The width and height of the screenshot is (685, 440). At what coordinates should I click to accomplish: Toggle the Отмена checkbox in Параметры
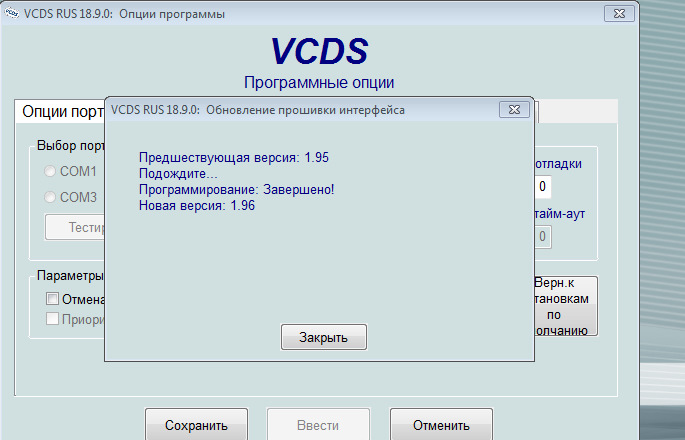[x=52, y=299]
